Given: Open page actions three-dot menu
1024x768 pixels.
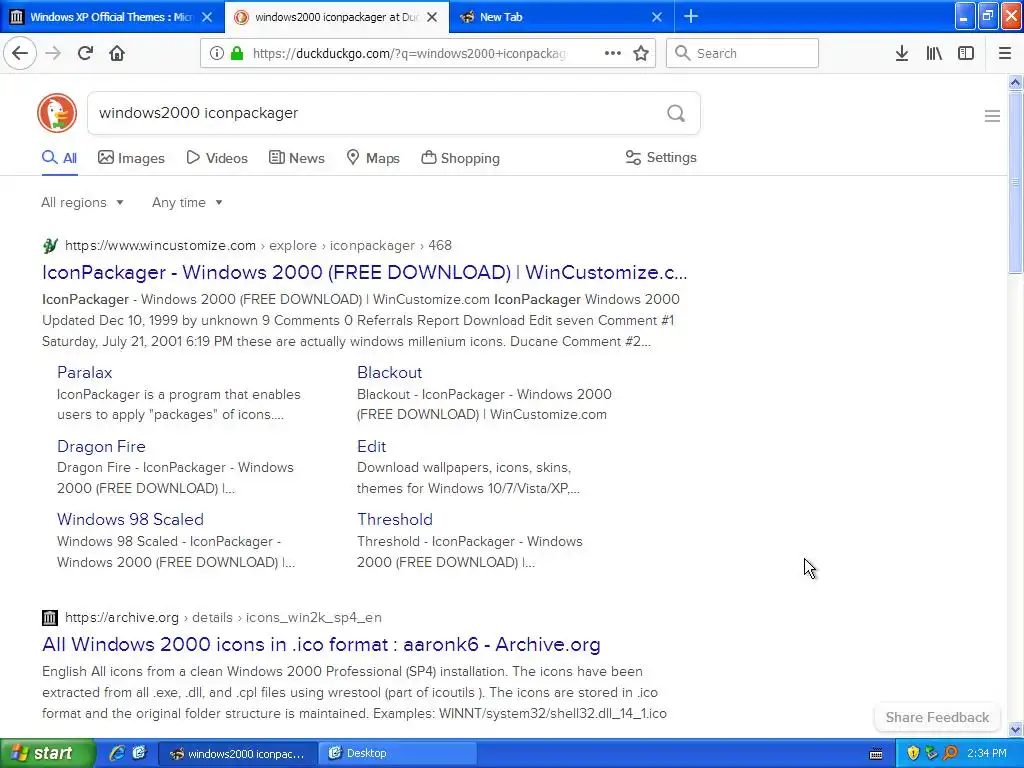Looking at the screenshot, I should tap(612, 53).
